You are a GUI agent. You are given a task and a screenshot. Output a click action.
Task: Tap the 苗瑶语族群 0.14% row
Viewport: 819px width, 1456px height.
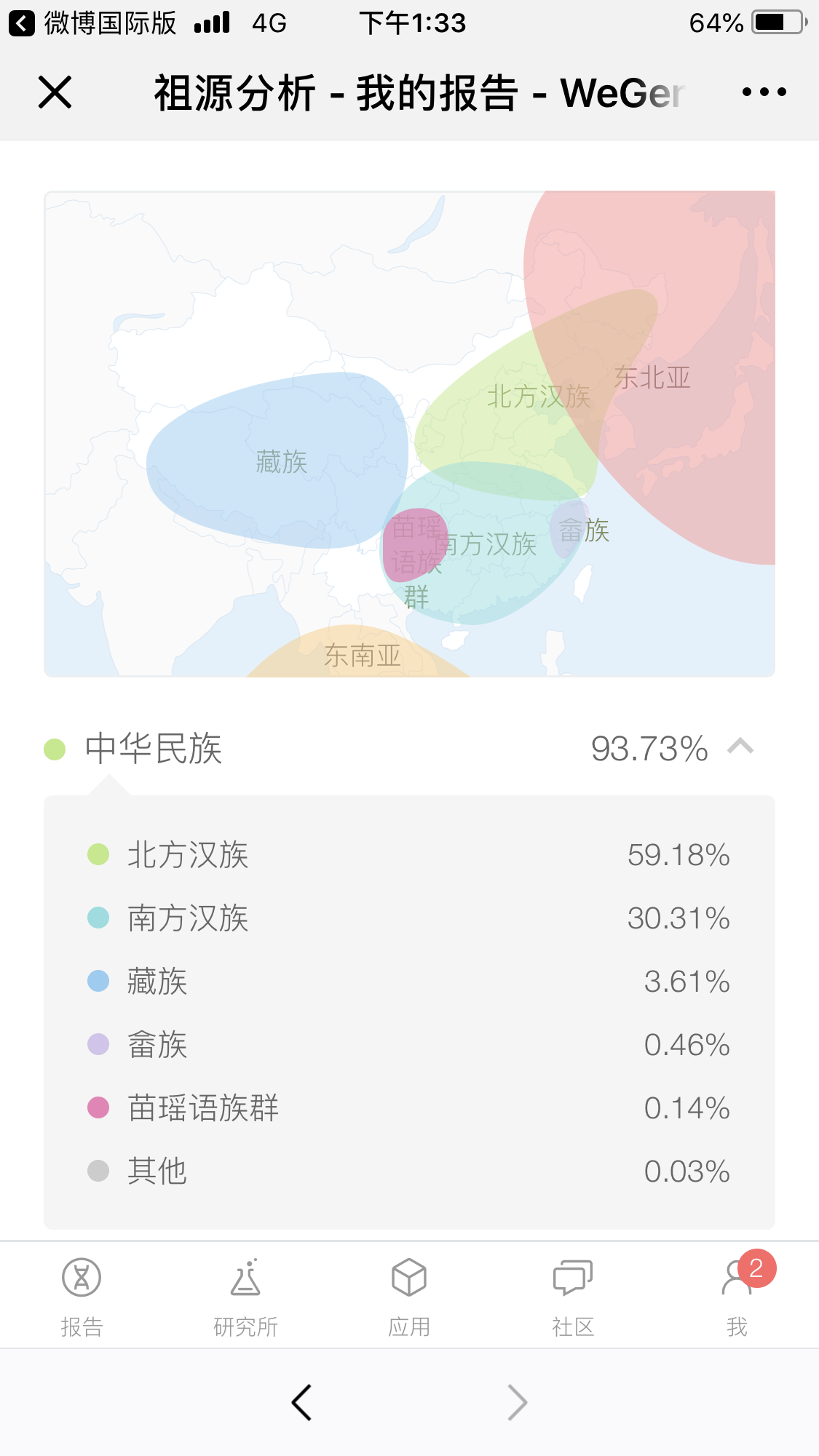pos(408,1108)
